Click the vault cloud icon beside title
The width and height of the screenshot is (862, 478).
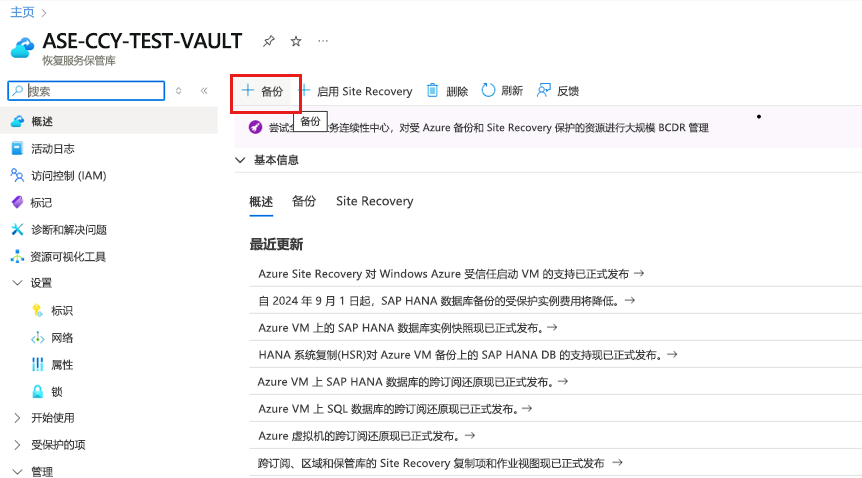coord(22,48)
